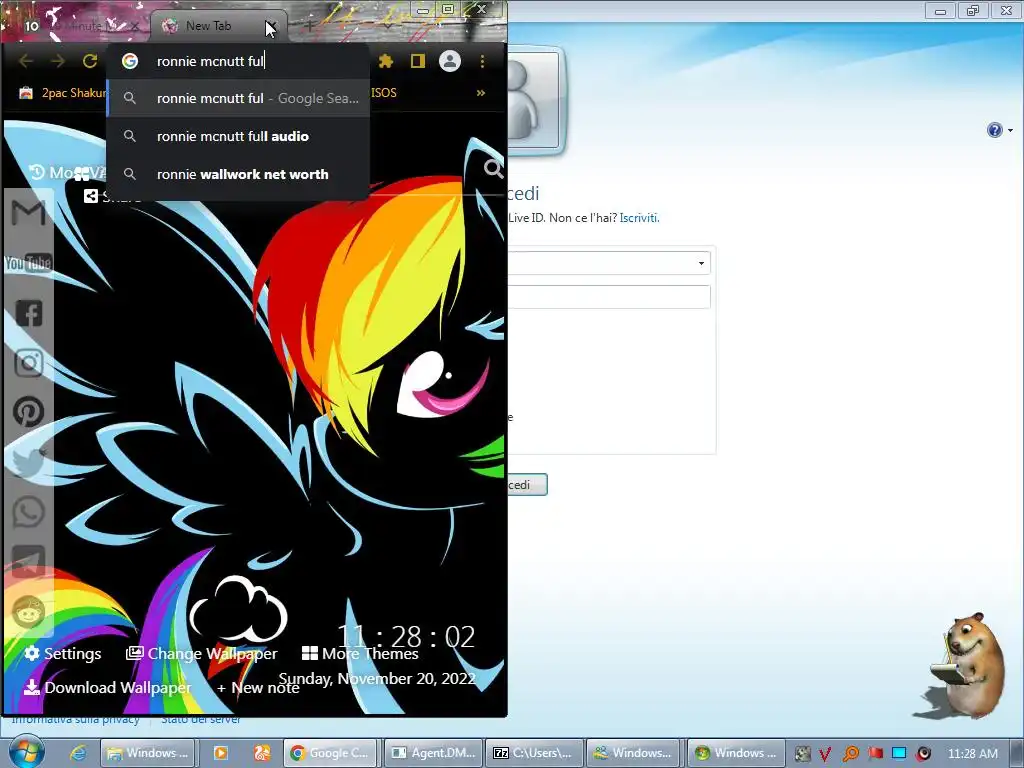The width and height of the screenshot is (1024, 768).
Task: Click the Windows Start orb
Action: pyautogui.click(x=26, y=751)
